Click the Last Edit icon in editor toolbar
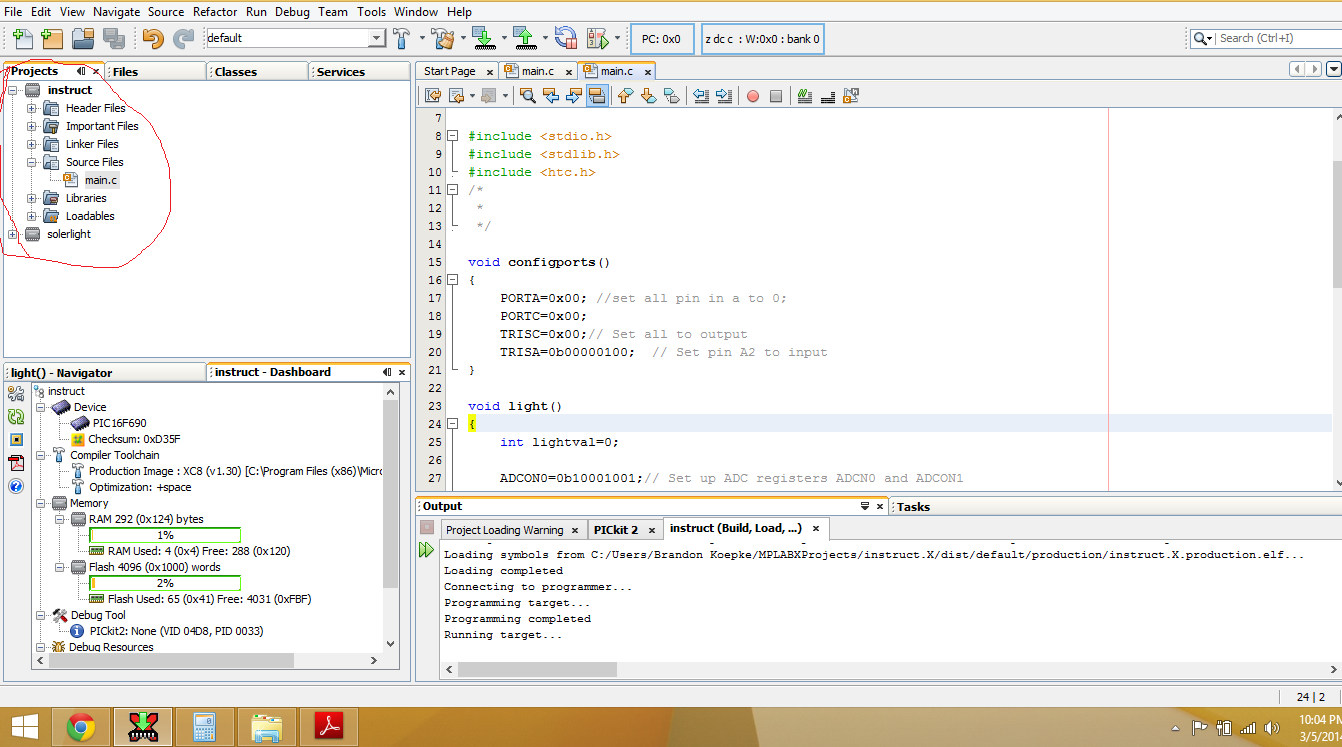 click(x=433, y=96)
